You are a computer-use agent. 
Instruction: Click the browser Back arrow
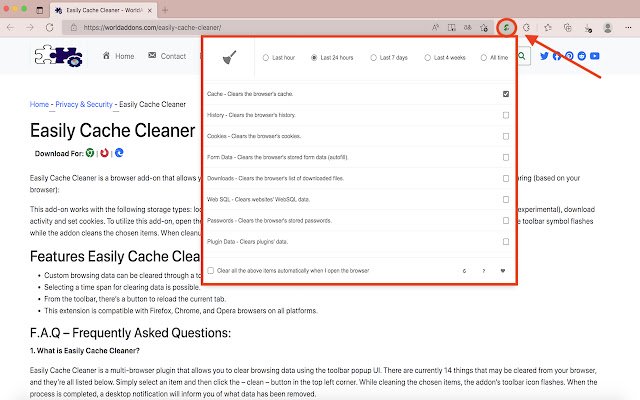coord(10,27)
